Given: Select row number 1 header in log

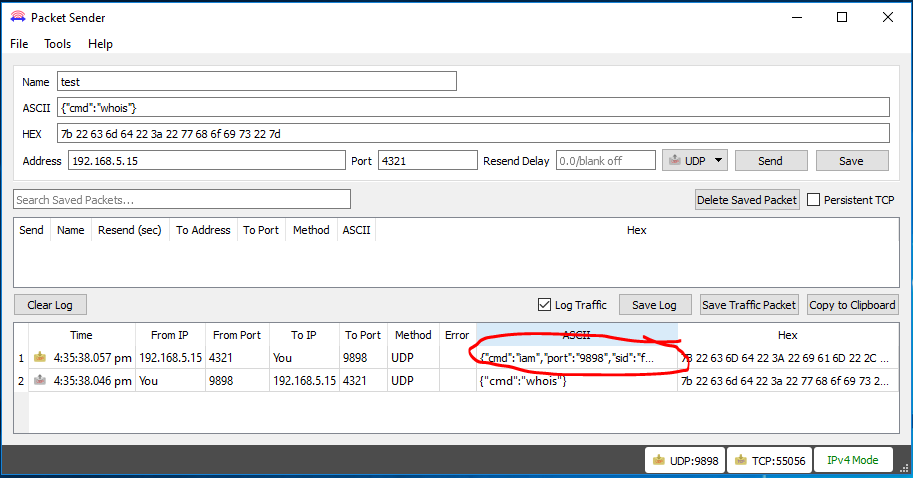Looking at the screenshot, I should [21, 357].
